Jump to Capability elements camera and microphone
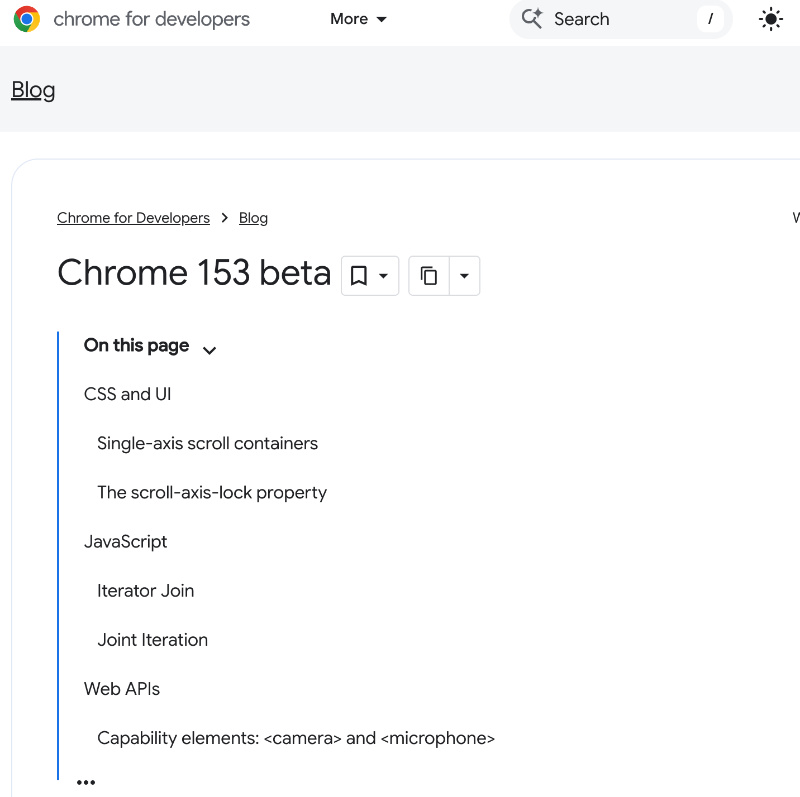This screenshot has height=797, width=800. tap(296, 738)
